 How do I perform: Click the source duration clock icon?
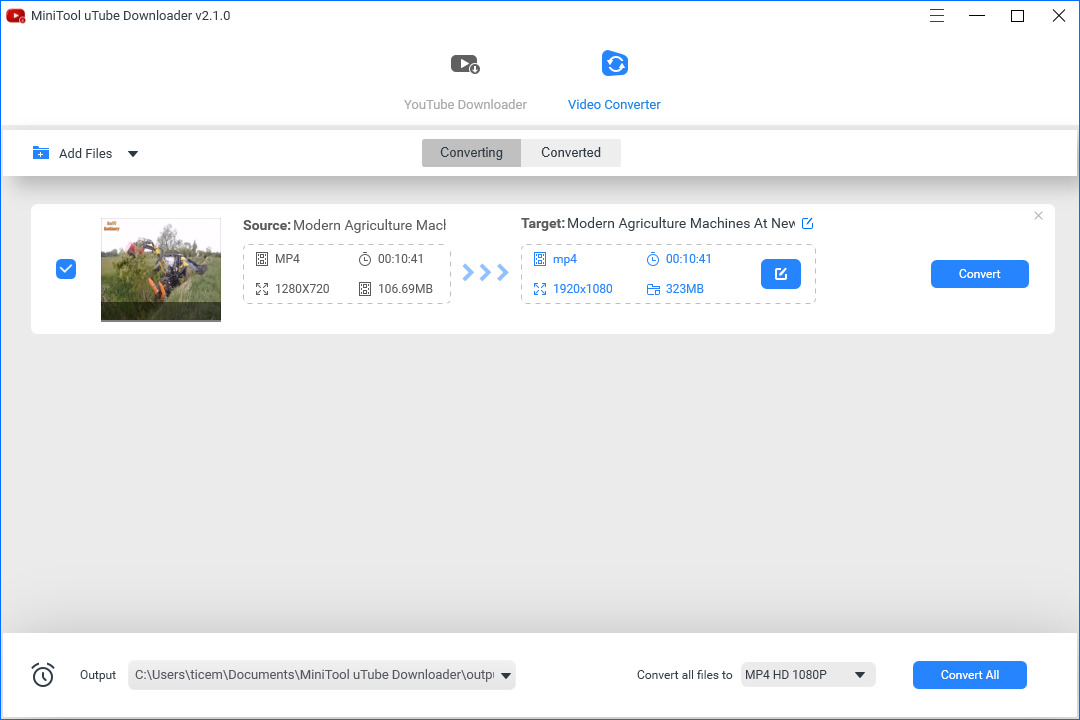tap(365, 259)
